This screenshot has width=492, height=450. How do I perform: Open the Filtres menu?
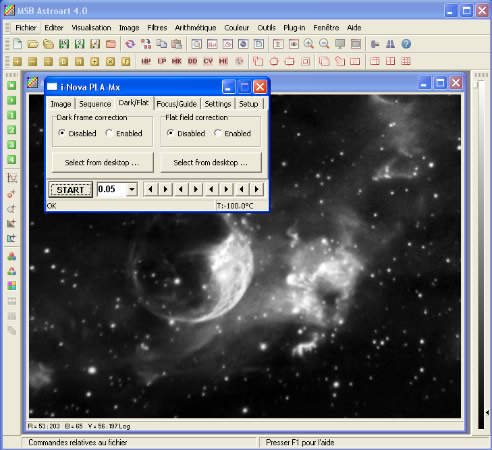(157, 28)
